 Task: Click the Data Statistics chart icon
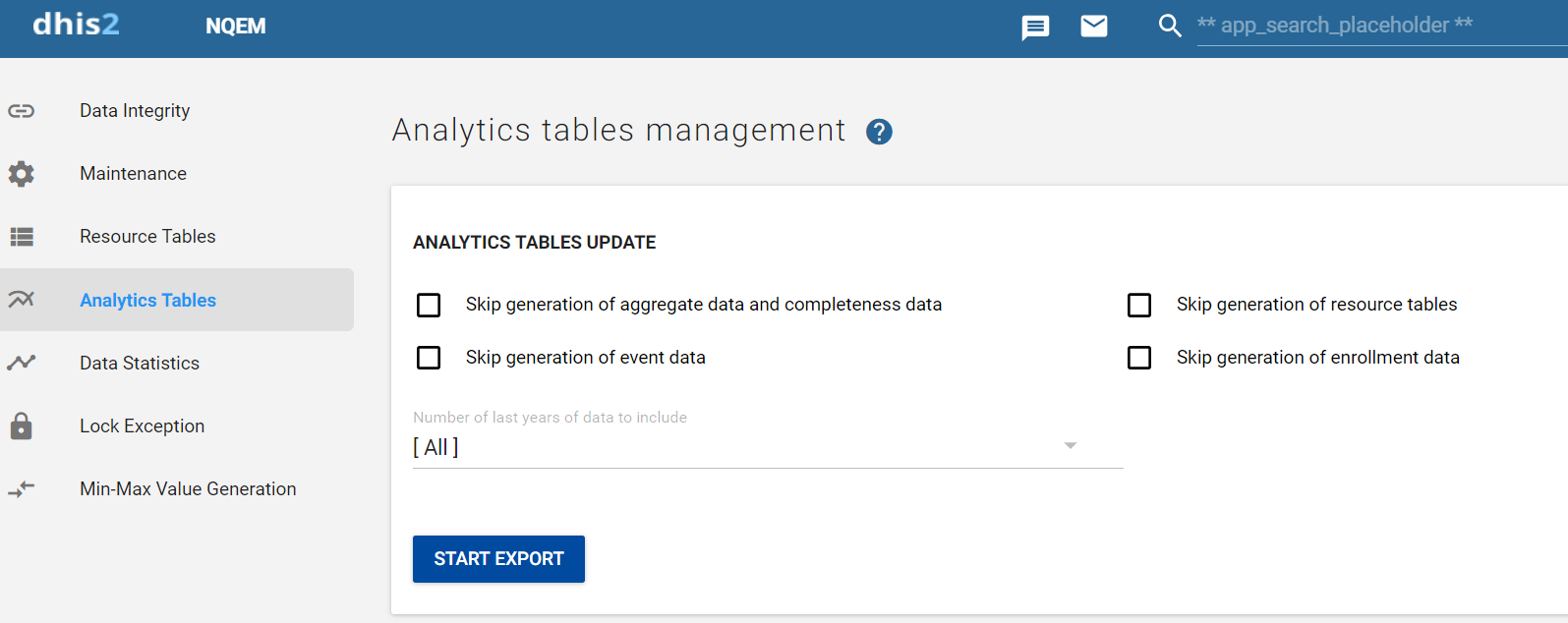pyautogui.click(x=22, y=363)
